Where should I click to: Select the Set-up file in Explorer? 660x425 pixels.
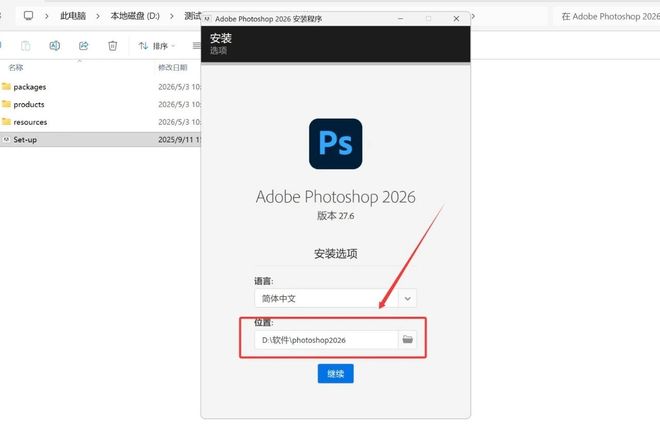[25, 139]
